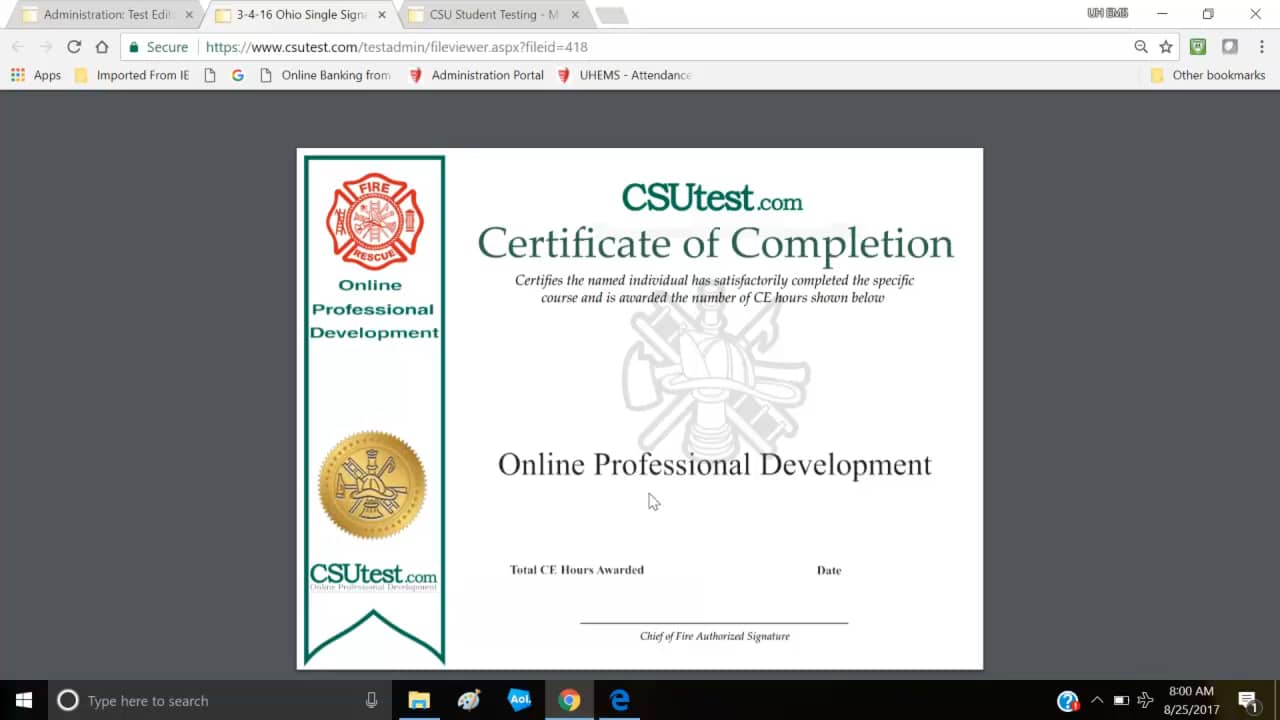Click the Certificate of Completion title
The width and height of the screenshot is (1280, 720).
click(x=715, y=243)
